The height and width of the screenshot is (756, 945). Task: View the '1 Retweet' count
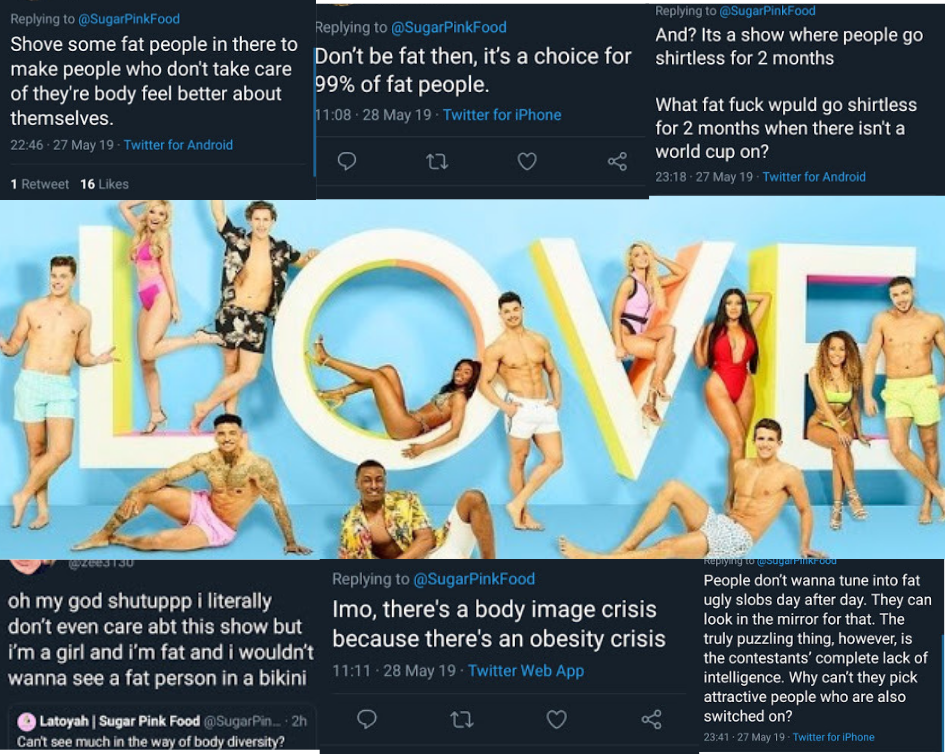point(40,184)
